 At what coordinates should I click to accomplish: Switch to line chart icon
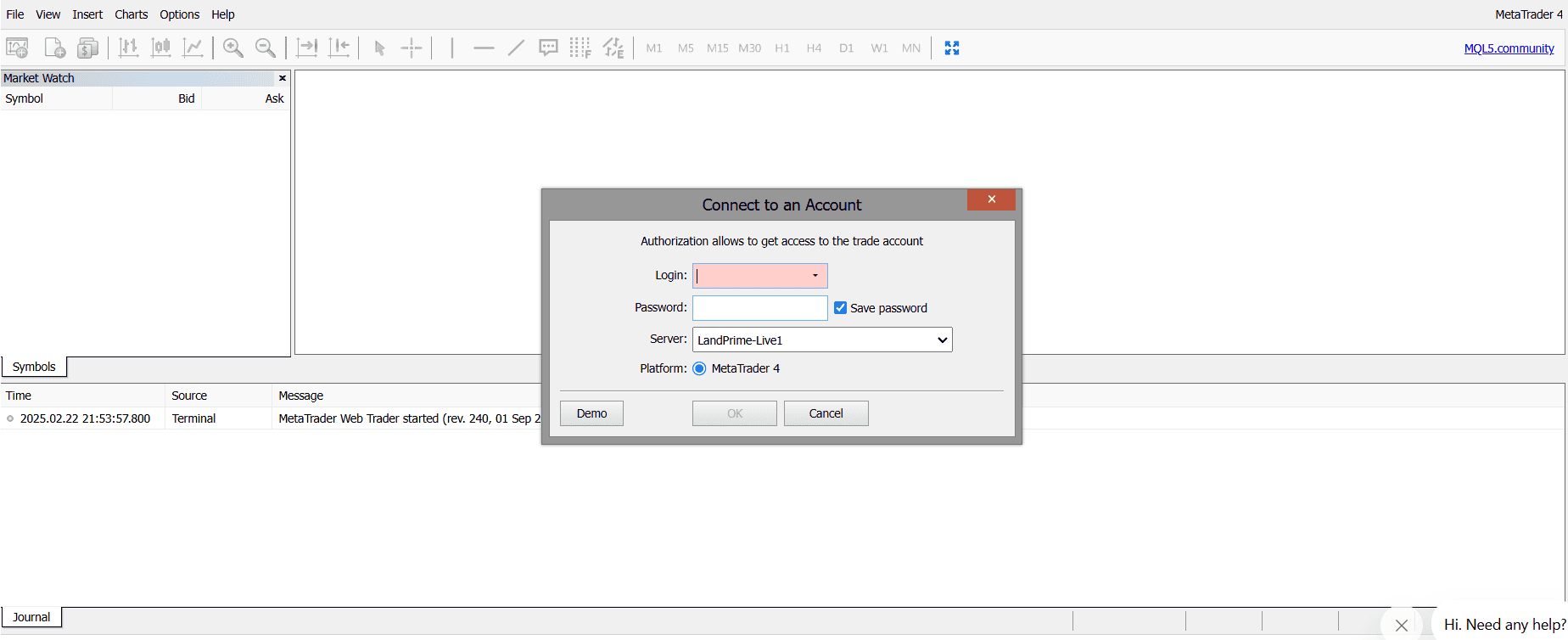pos(193,48)
